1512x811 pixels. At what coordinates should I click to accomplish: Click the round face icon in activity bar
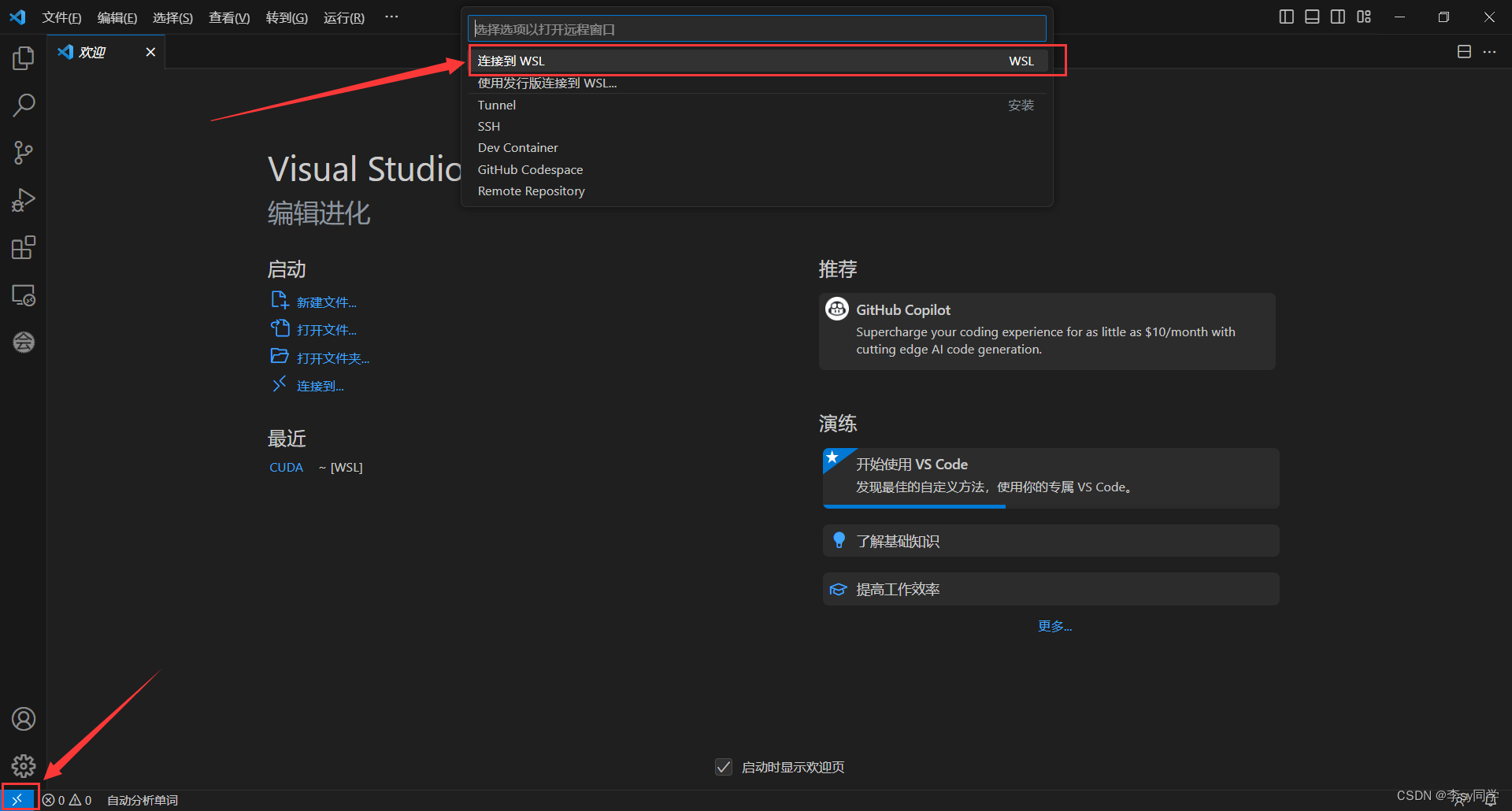pos(24,342)
